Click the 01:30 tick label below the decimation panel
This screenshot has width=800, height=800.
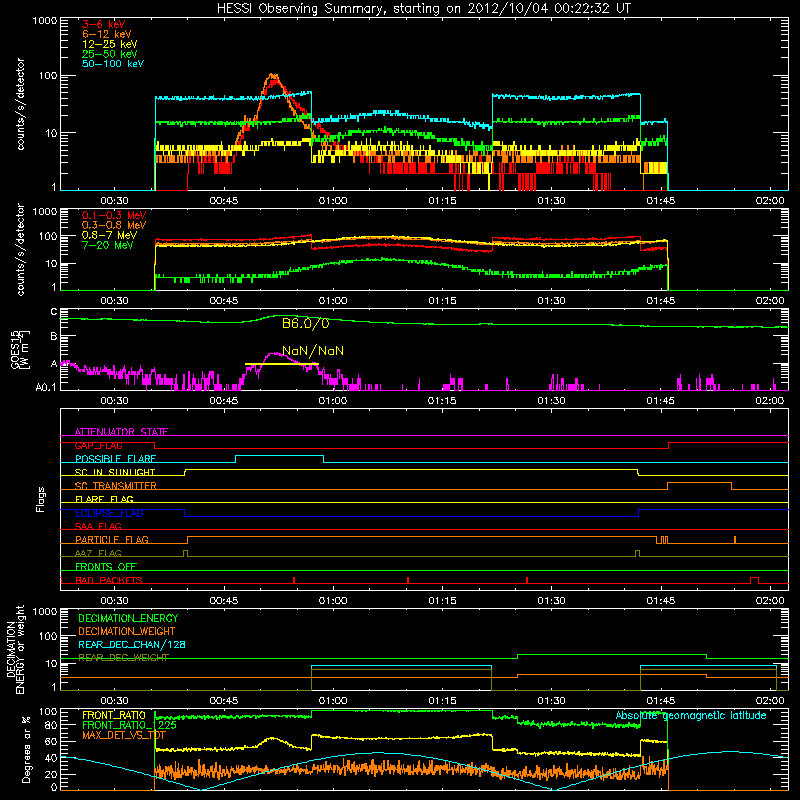[551, 701]
